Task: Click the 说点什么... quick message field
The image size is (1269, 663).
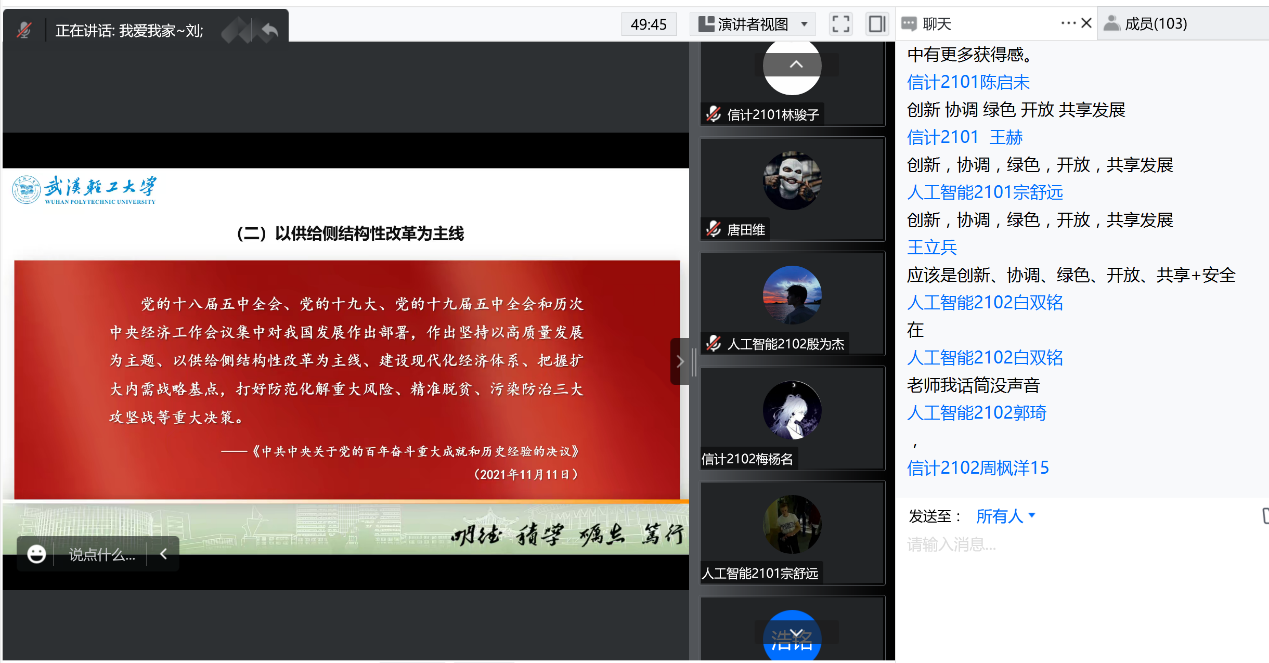Action: pos(102,555)
